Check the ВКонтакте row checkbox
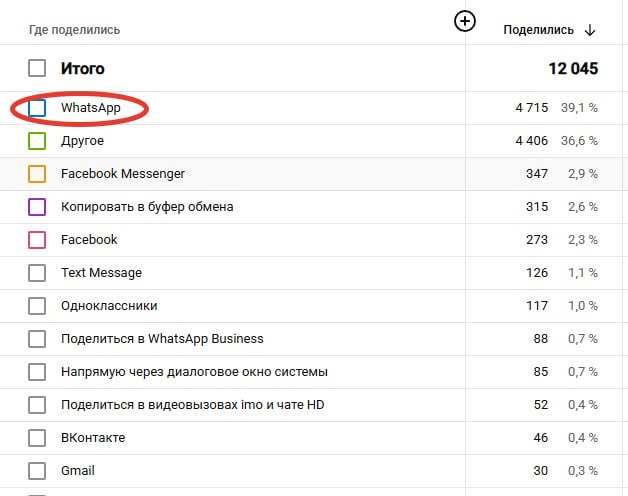628x496 pixels. [37, 438]
